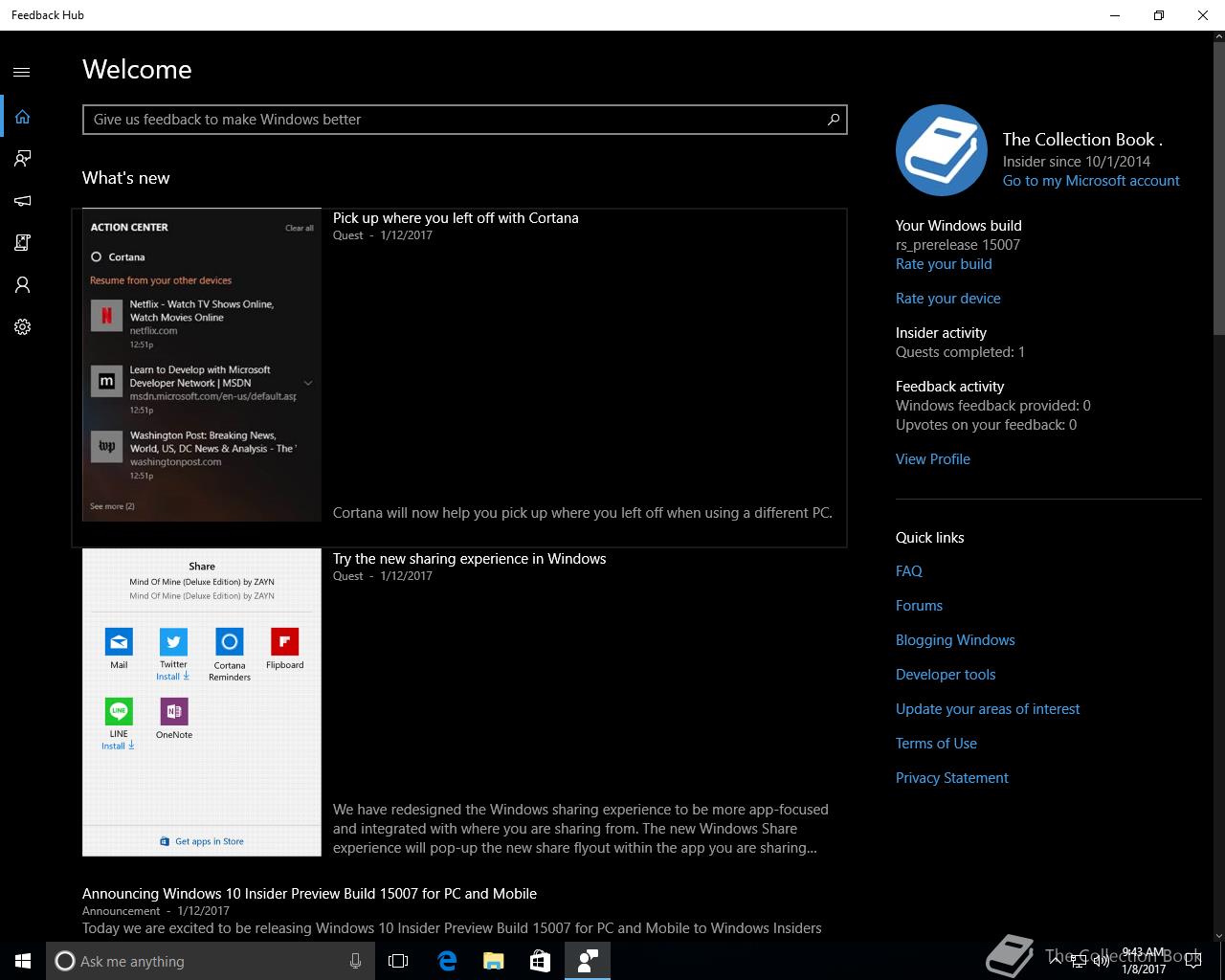Viewport: 1225px width, 980px height.
Task: Open the Profile person icon in the sidebar
Action: pyautogui.click(x=22, y=285)
